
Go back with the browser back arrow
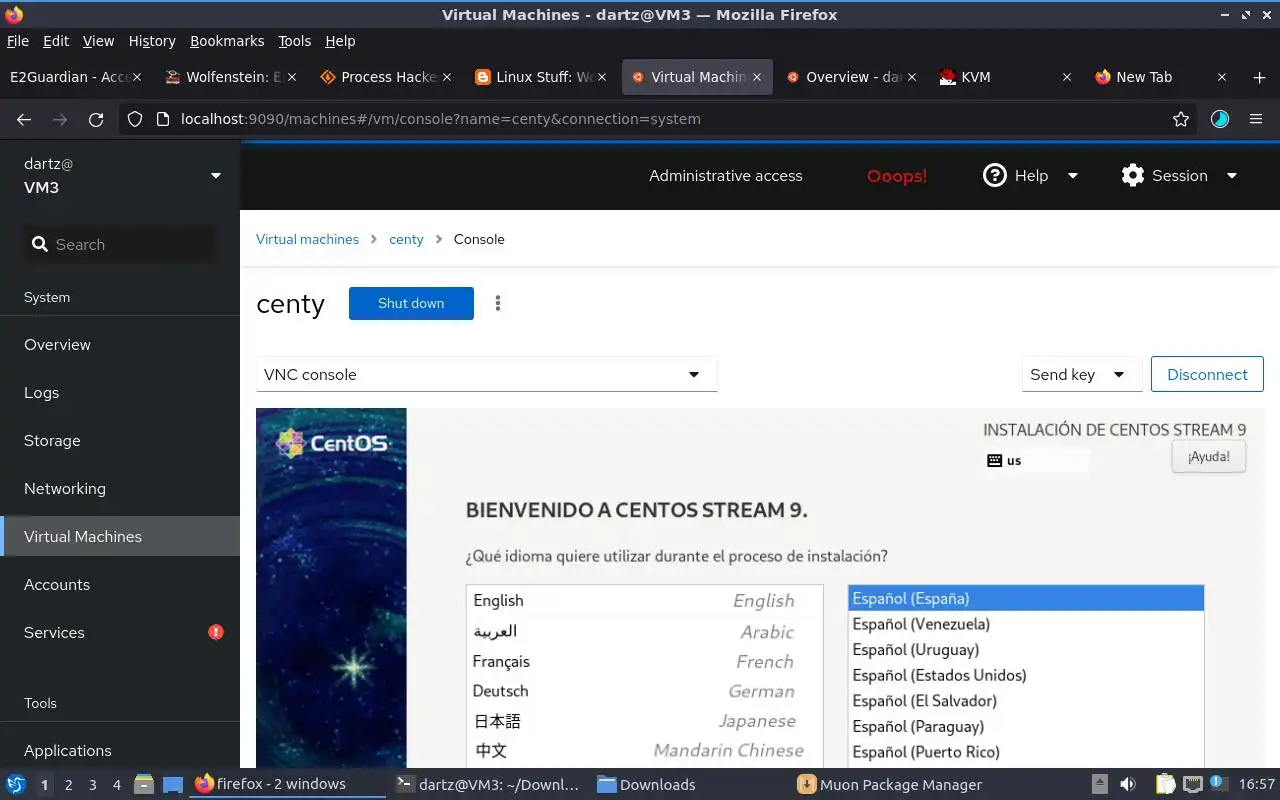pos(24,119)
